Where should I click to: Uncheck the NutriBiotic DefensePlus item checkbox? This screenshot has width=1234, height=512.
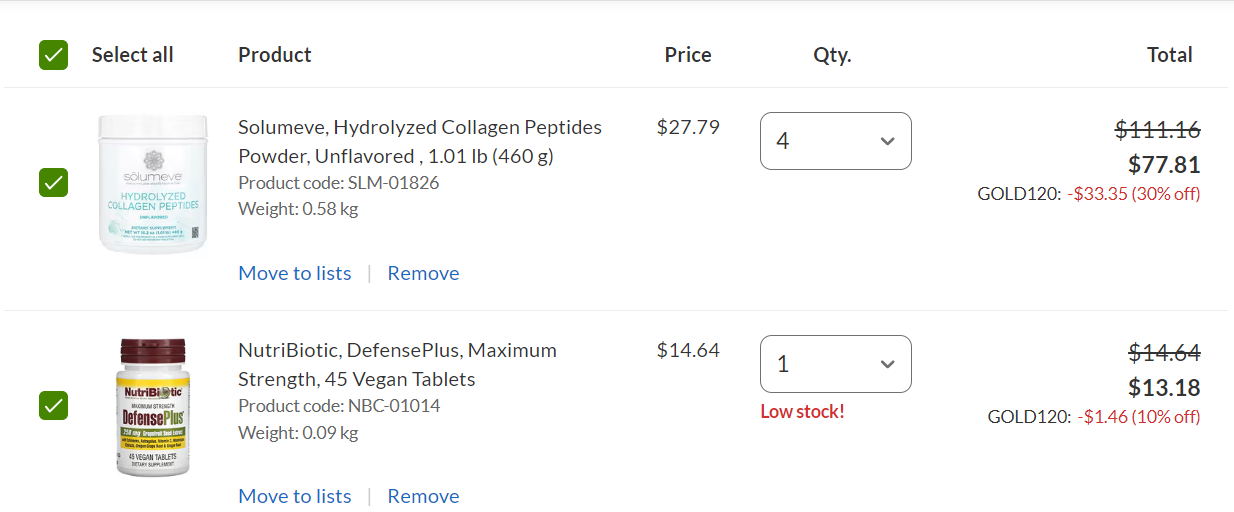[54, 406]
